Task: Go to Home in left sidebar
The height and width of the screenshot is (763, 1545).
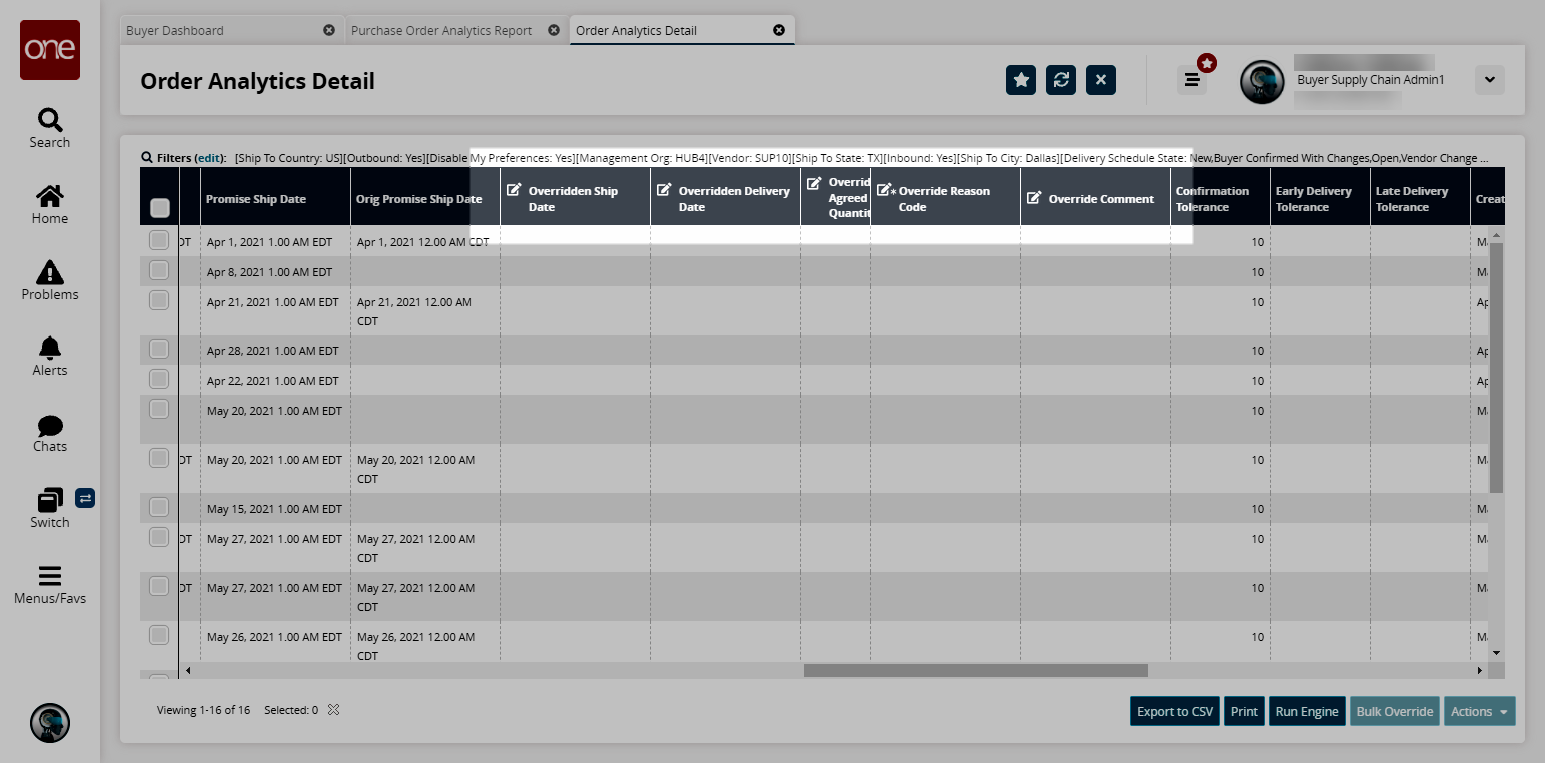Action: coord(49,204)
